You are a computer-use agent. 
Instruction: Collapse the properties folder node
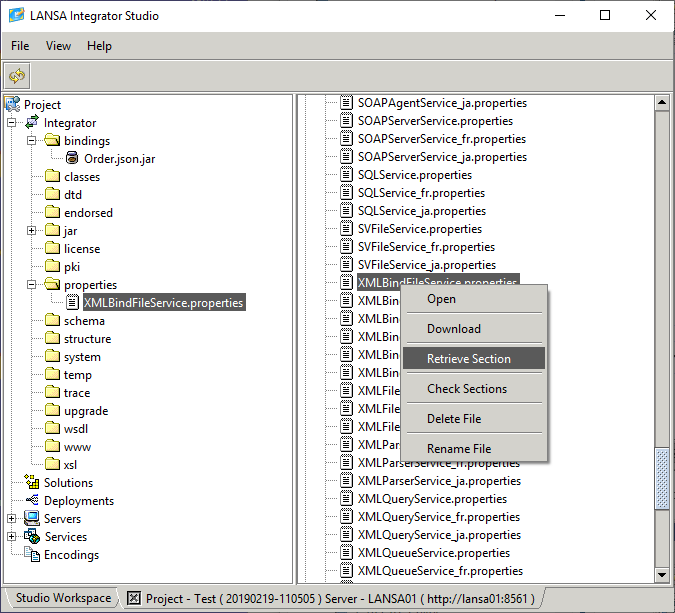tap(31, 285)
